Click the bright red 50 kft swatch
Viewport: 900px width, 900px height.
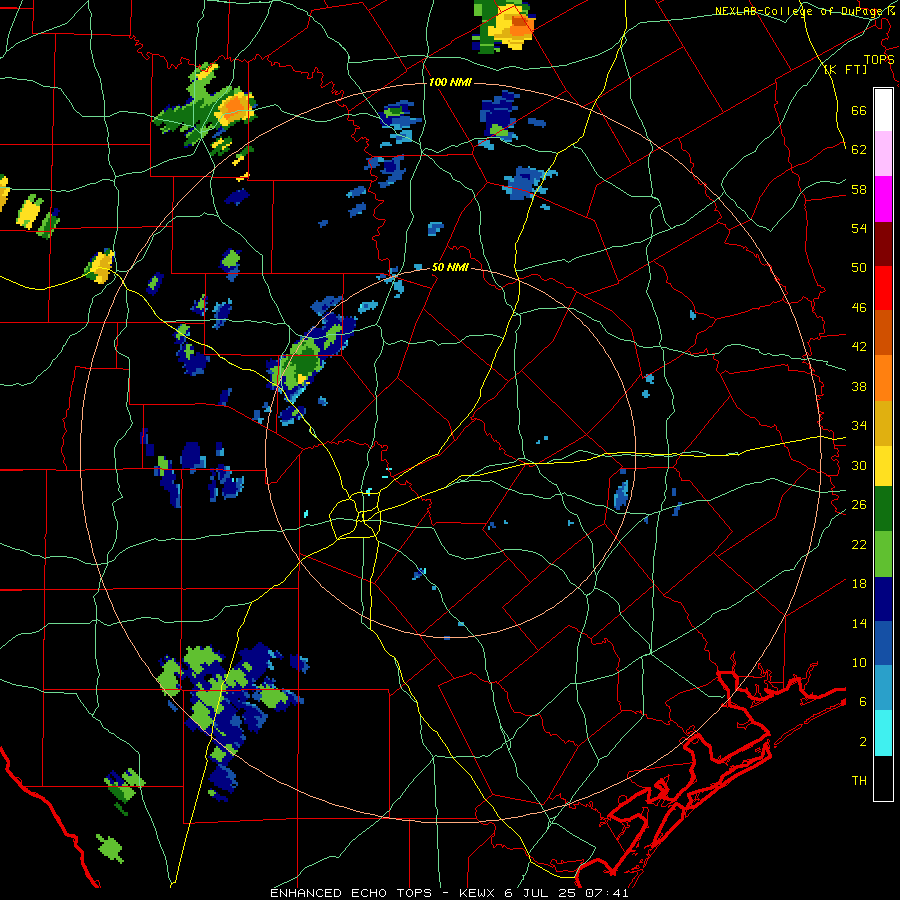(x=883, y=288)
